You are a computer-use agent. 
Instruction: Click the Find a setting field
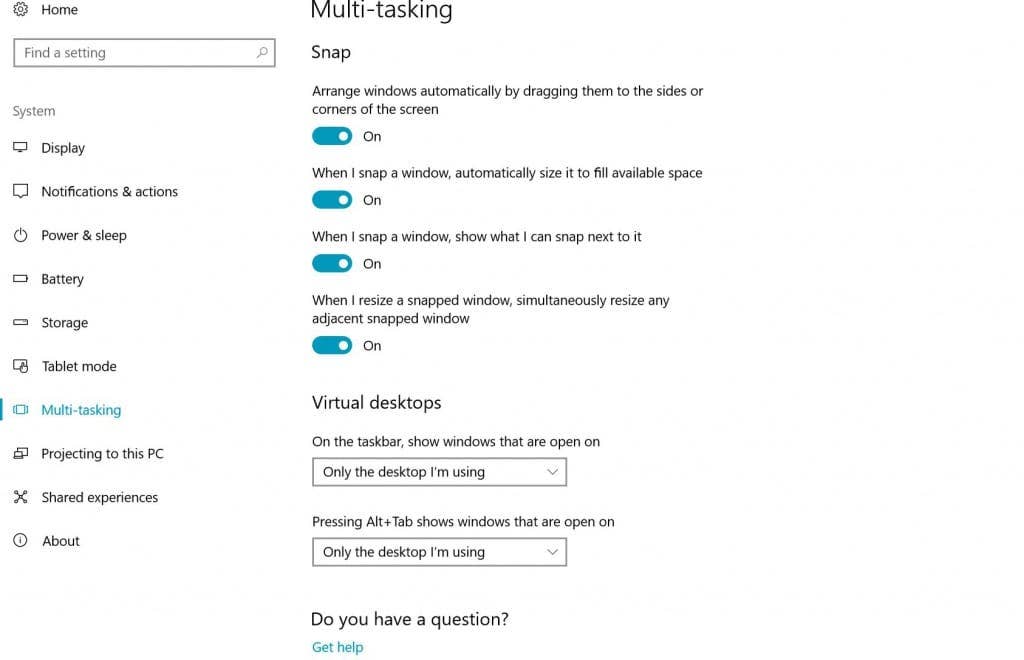tap(144, 53)
